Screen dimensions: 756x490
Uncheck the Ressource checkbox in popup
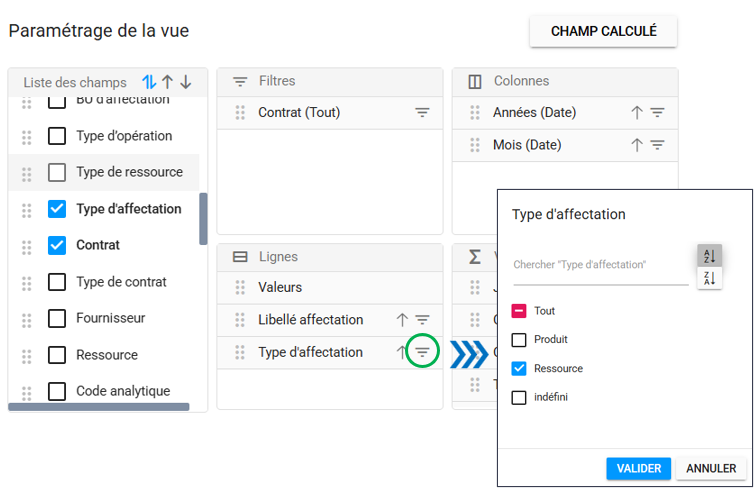519,368
